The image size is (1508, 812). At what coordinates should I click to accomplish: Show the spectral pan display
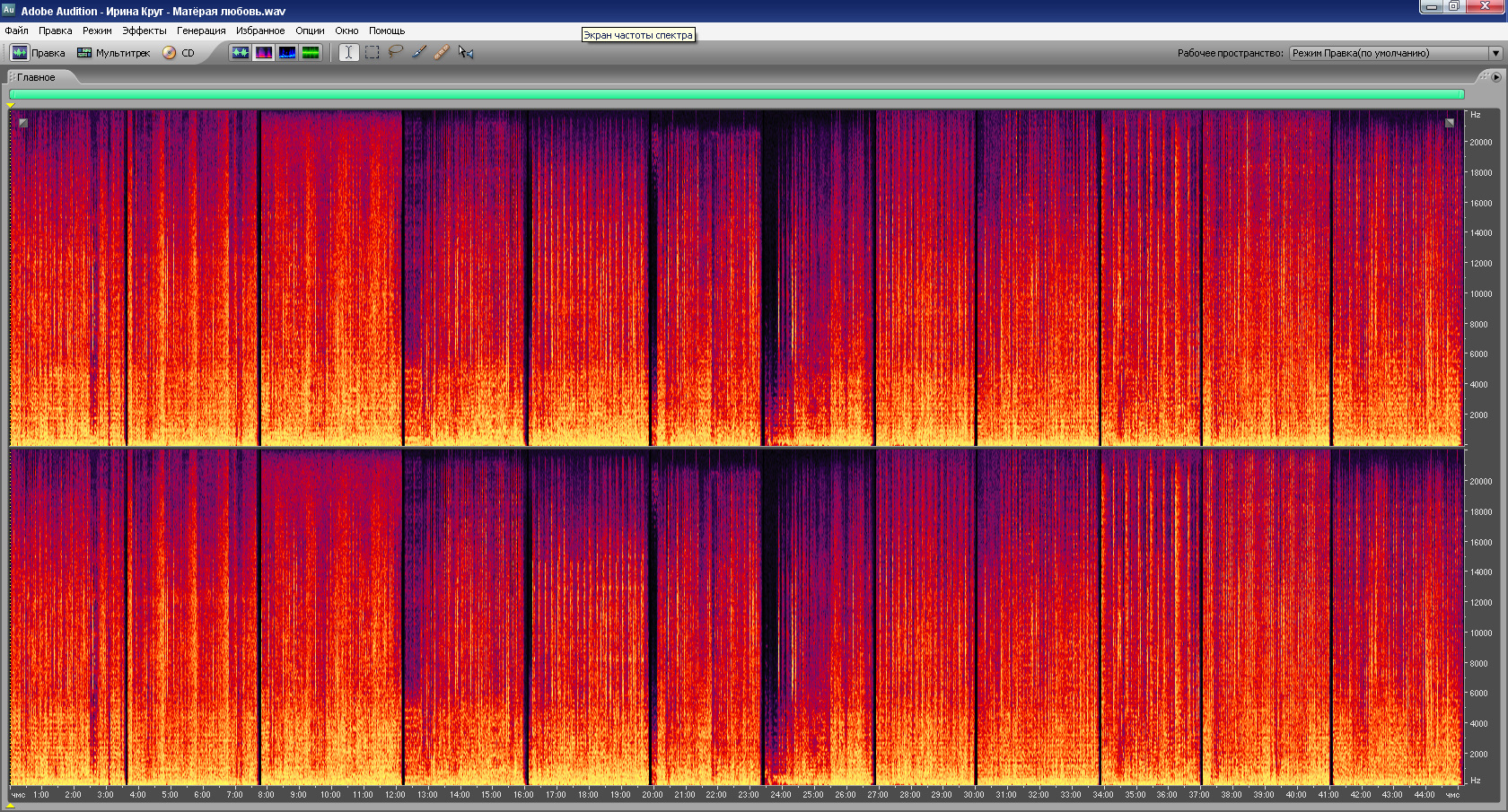click(x=287, y=53)
